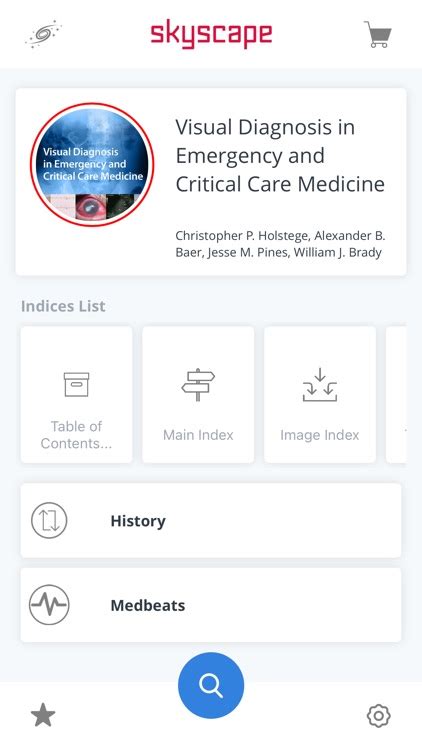Select the Image Index label

pos(320,435)
